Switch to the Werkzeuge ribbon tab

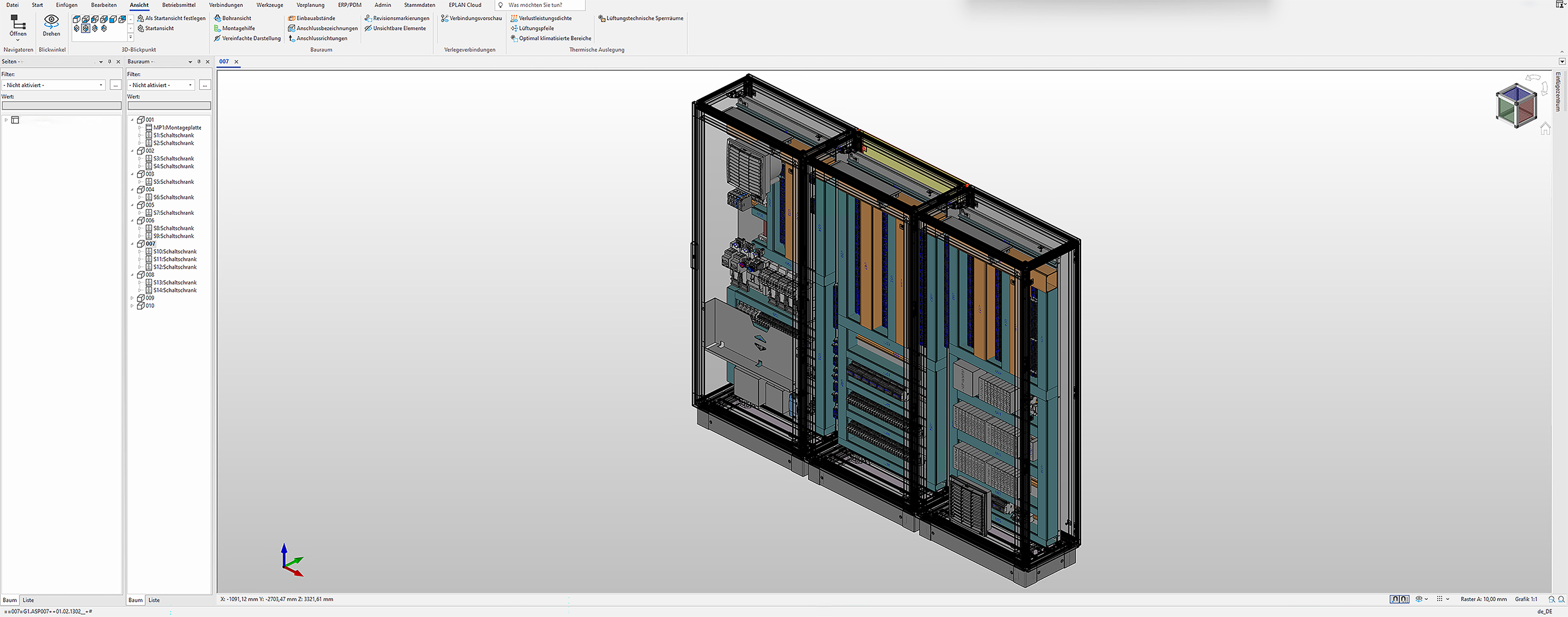click(x=269, y=5)
